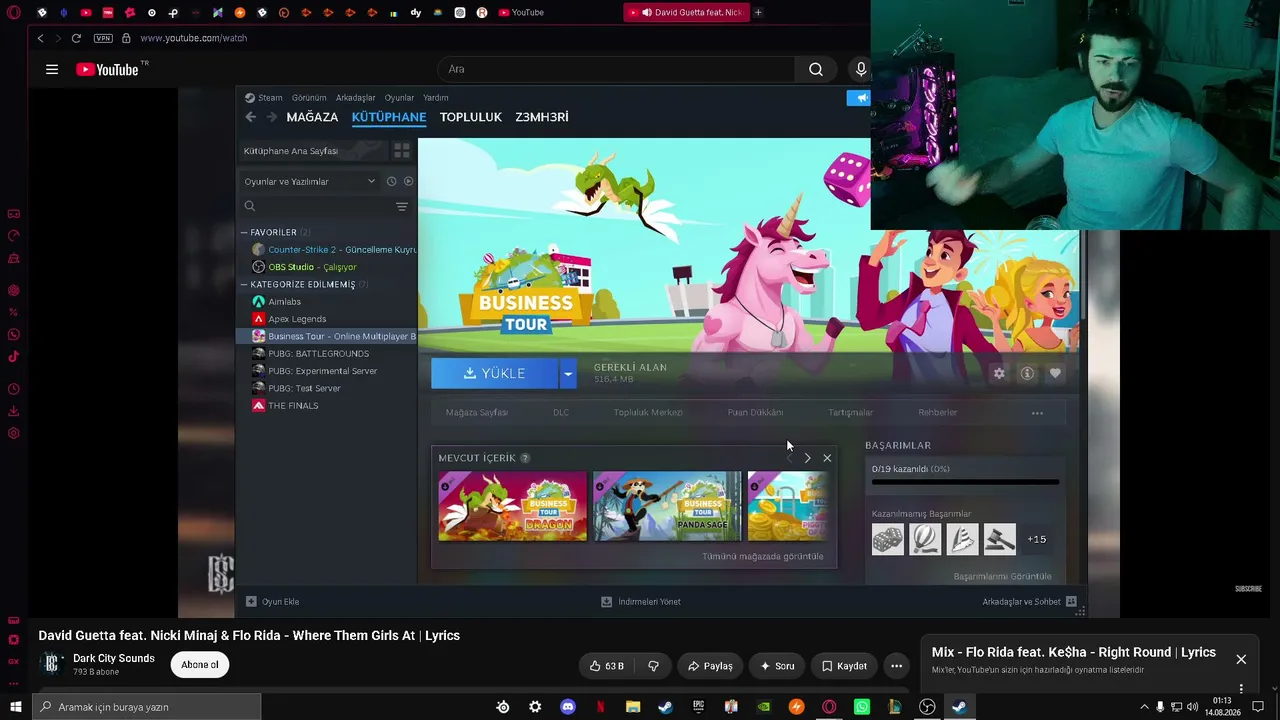Go forward in Steam navigation
This screenshot has height=720, width=1280.
271,117
